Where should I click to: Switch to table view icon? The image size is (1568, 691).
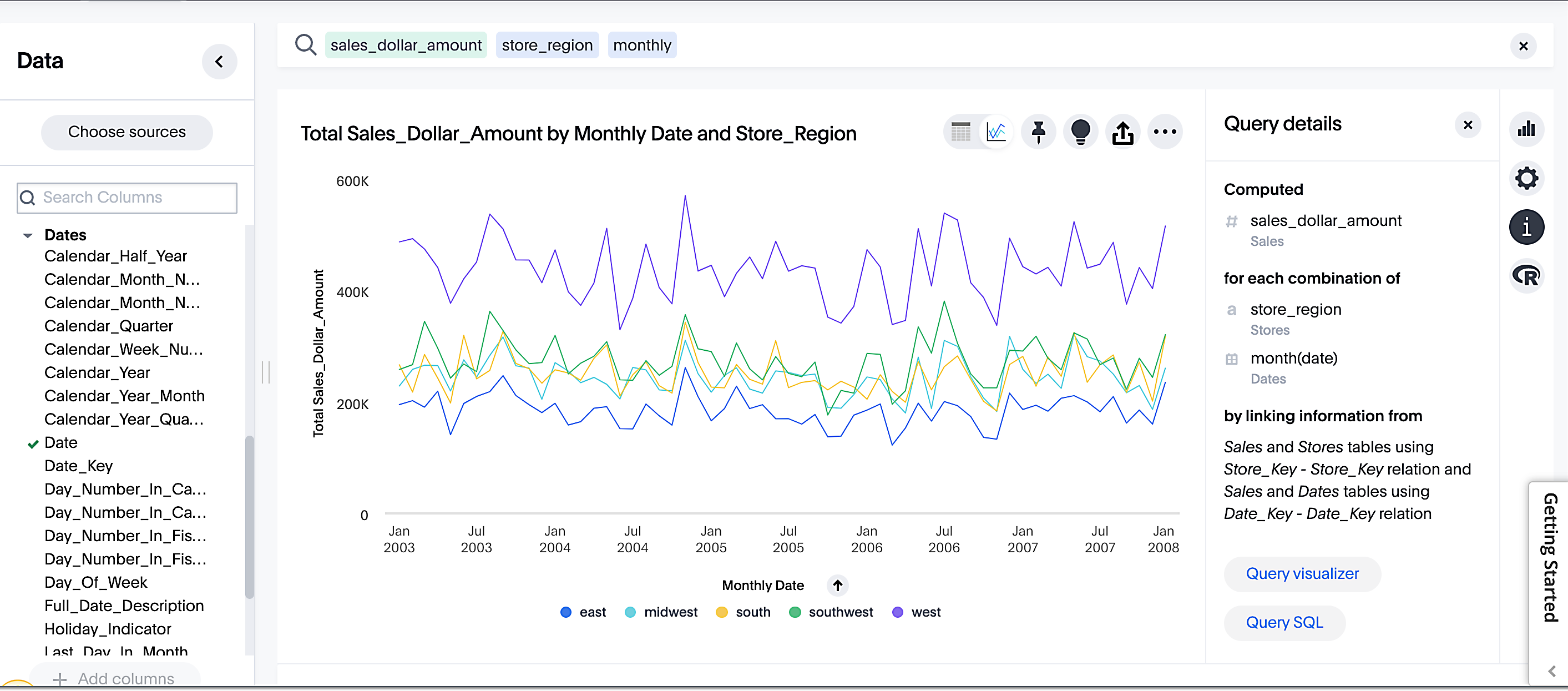tap(960, 132)
